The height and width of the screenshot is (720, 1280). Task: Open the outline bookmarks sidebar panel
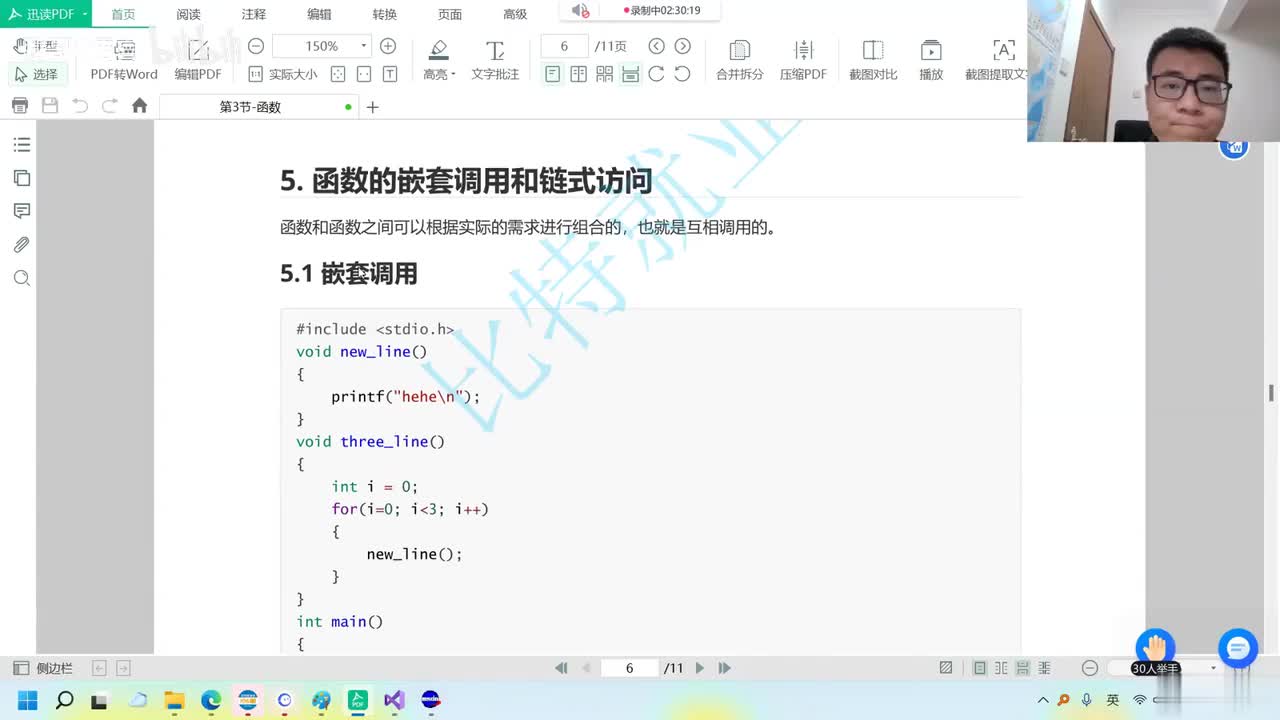(x=22, y=145)
